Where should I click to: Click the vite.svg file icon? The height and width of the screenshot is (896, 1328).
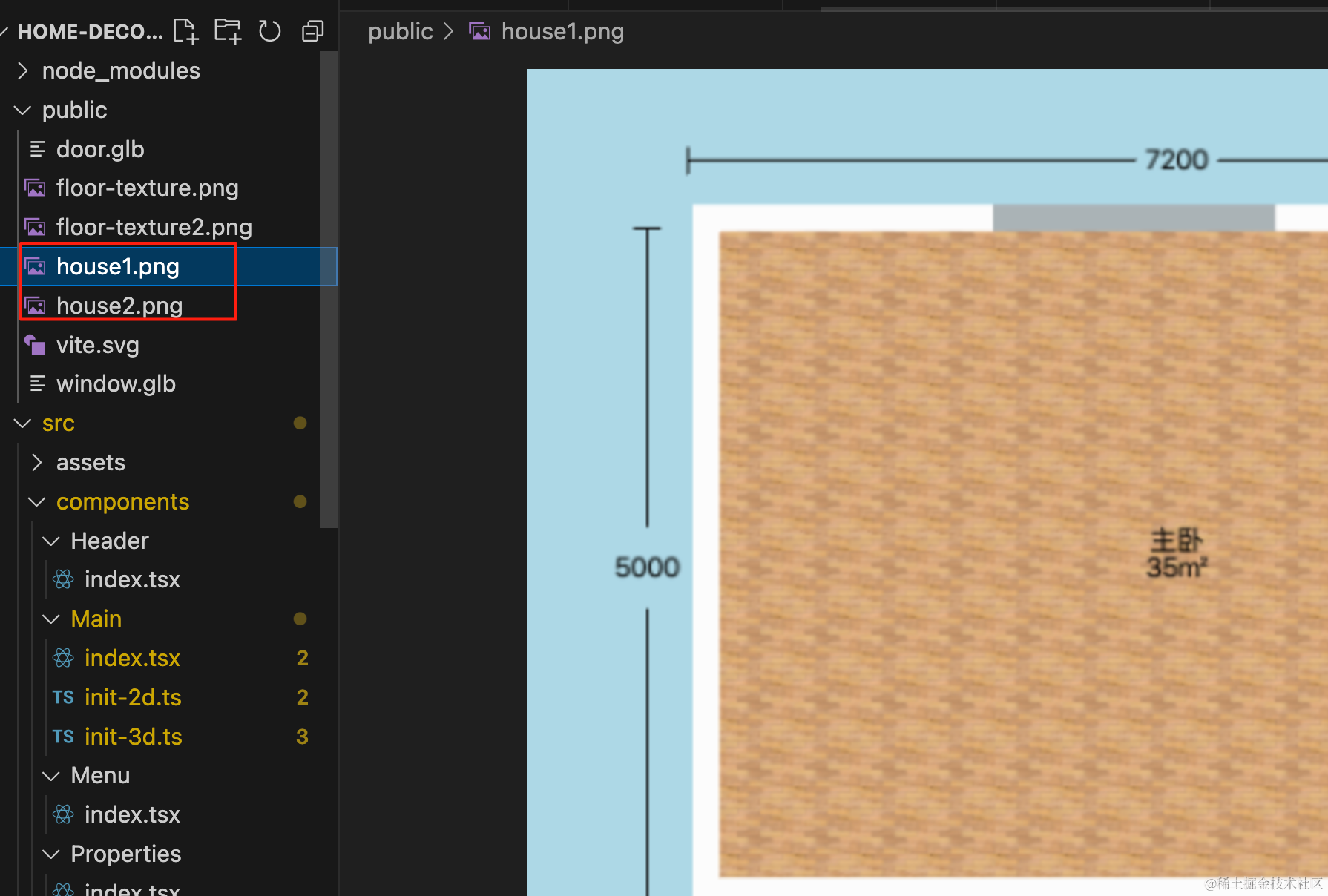pyautogui.click(x=35, y=345)
